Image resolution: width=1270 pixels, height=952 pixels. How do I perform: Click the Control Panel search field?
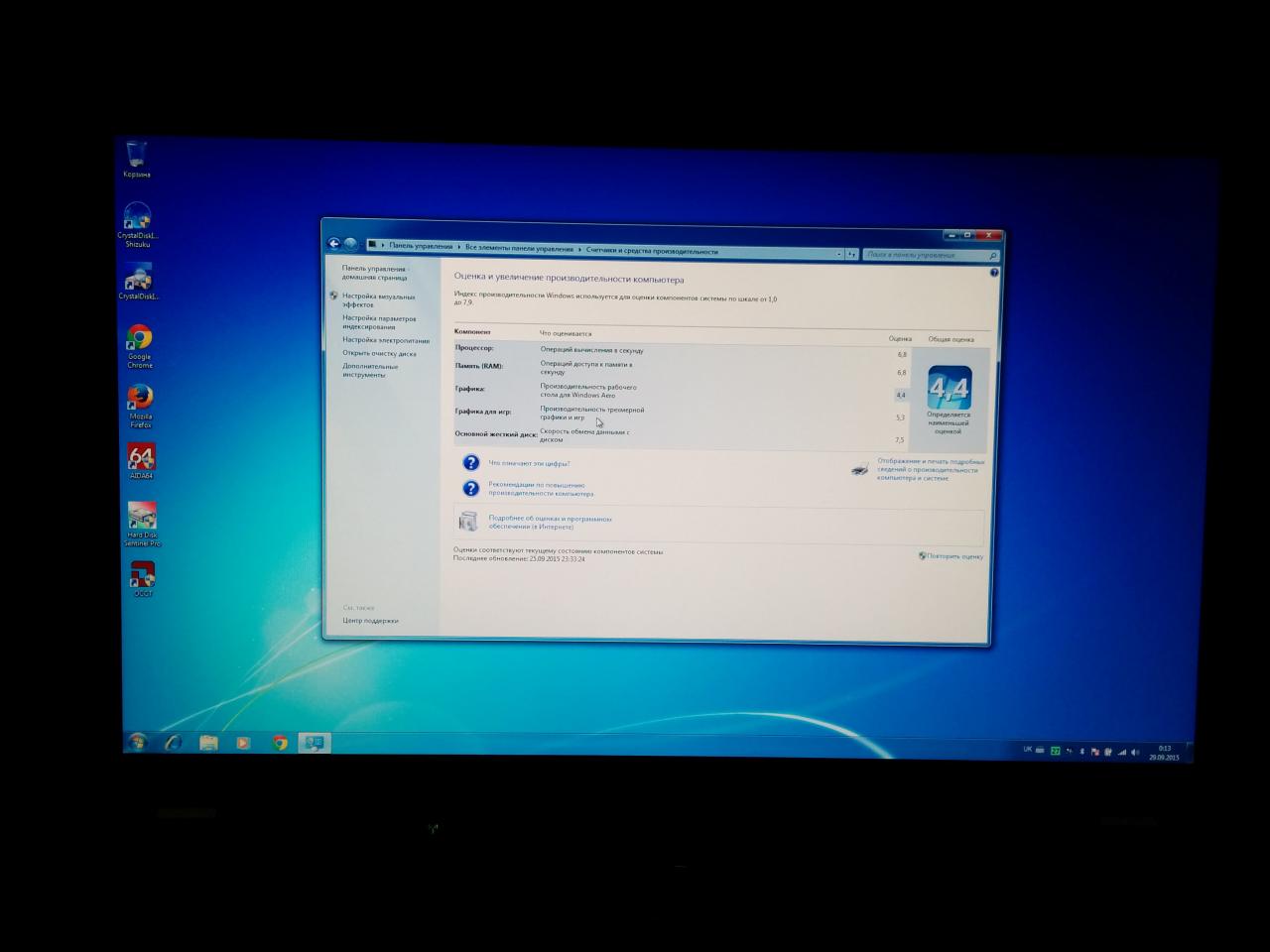pos(925,255)
